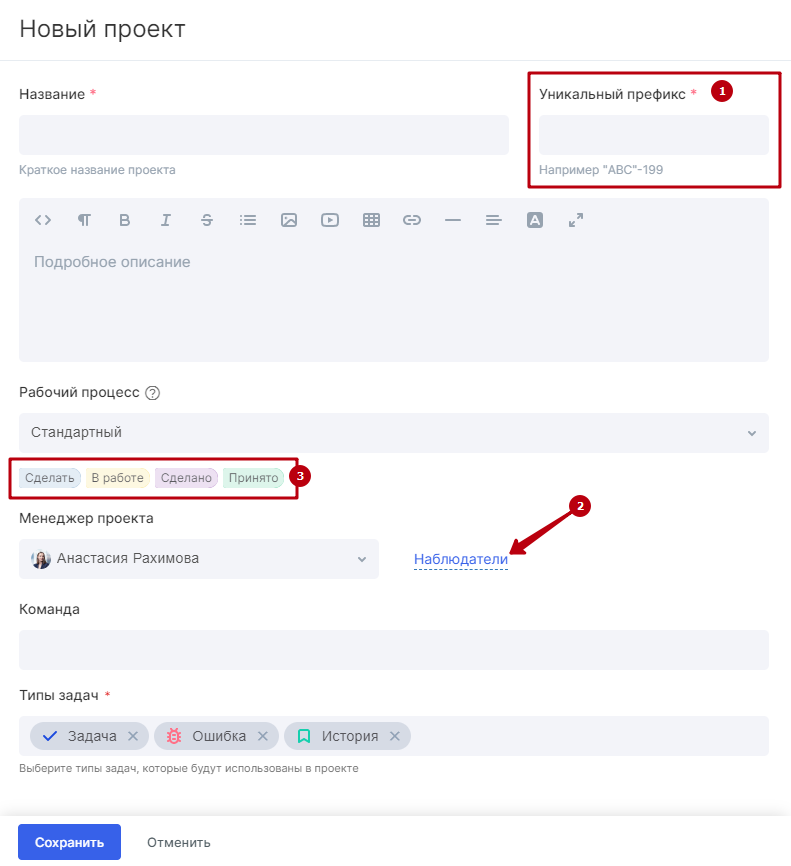791x866 pixels.
Task: Apply bold formatting in the editor toolbar
Action: click(125, 220)
